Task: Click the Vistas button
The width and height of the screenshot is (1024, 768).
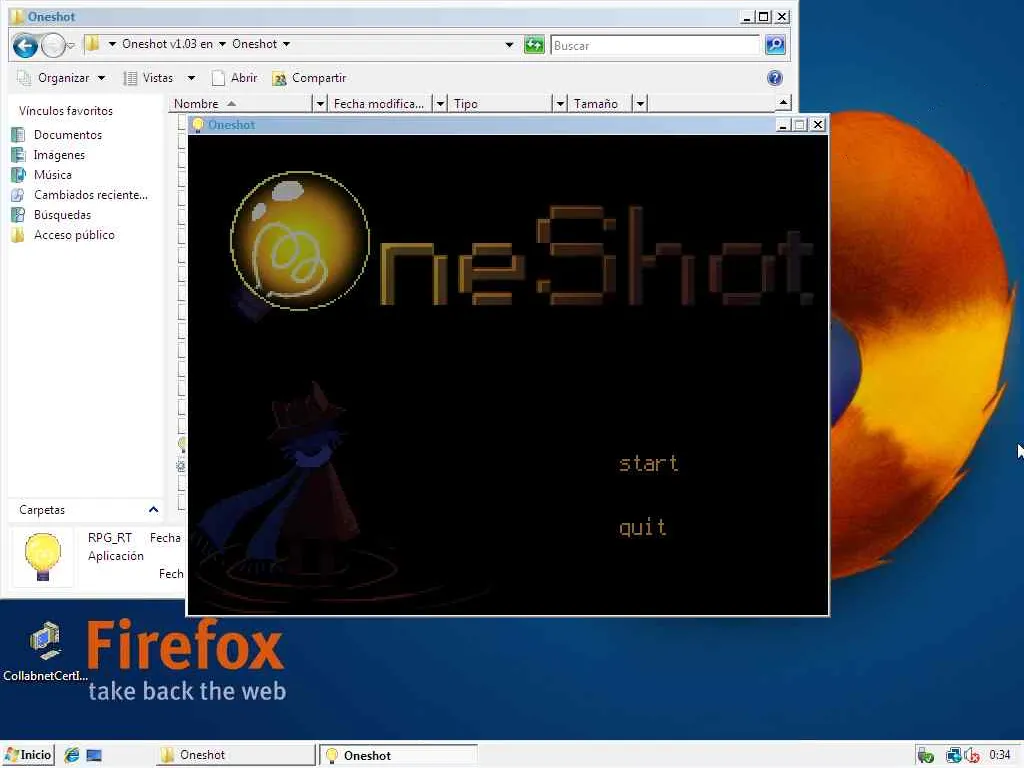Action: tap(150, 78)
